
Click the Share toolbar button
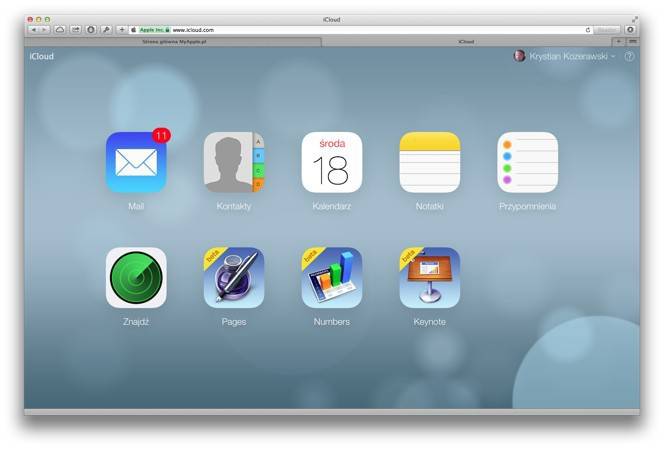pos(75,30)
